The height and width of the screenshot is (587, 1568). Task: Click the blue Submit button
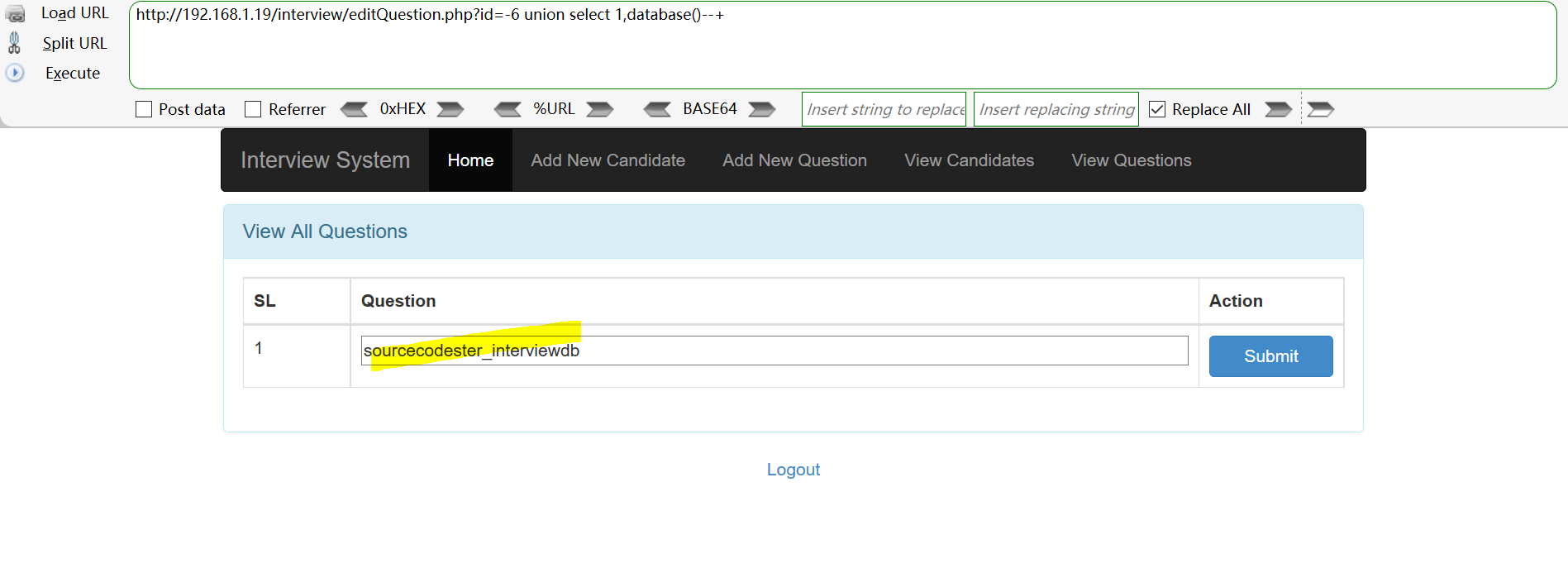1271,356
